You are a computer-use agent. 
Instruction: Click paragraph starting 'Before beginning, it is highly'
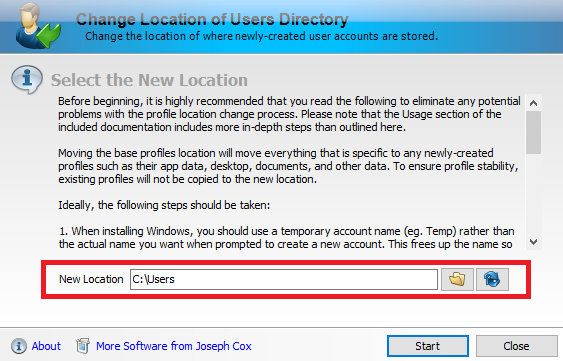(289, 114)
